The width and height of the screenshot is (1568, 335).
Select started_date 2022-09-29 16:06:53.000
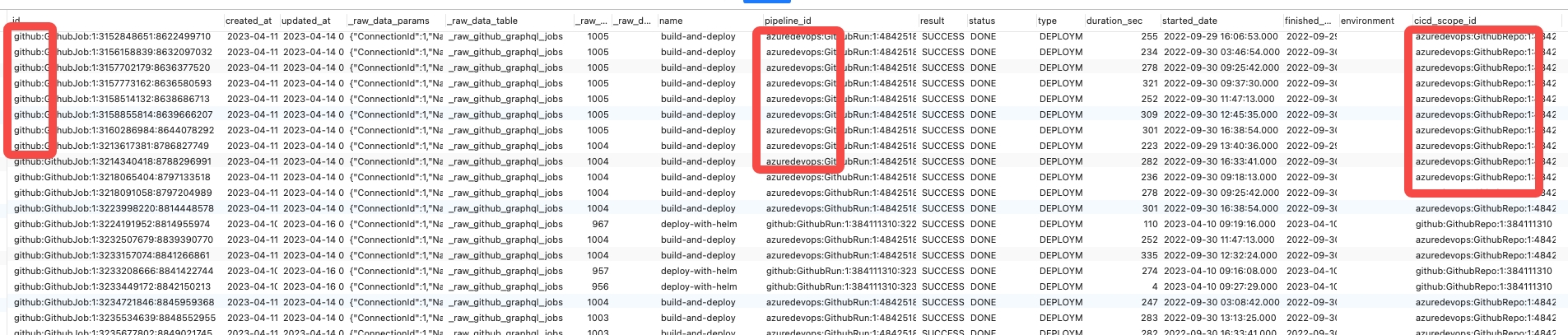pyautogui.click(x=1221, y=36)
